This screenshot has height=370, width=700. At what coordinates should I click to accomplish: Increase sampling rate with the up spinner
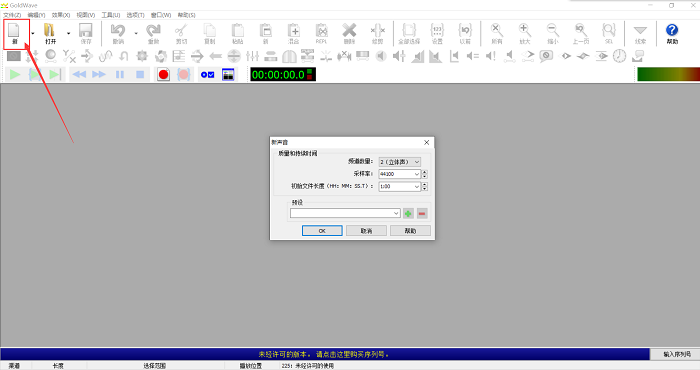(425, 172)
